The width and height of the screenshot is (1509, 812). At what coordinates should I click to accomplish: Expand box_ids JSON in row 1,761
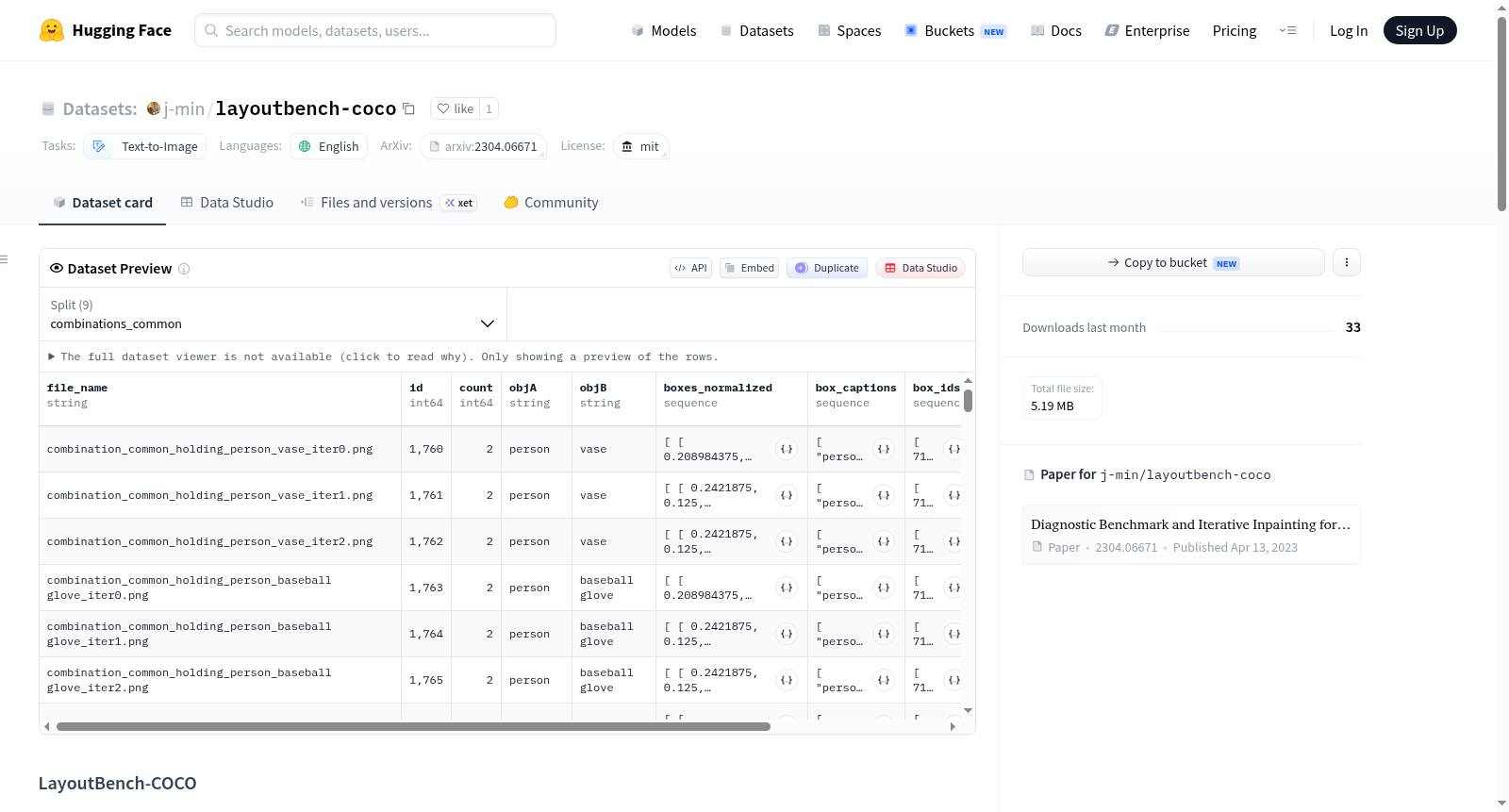(x=953, y=495)
